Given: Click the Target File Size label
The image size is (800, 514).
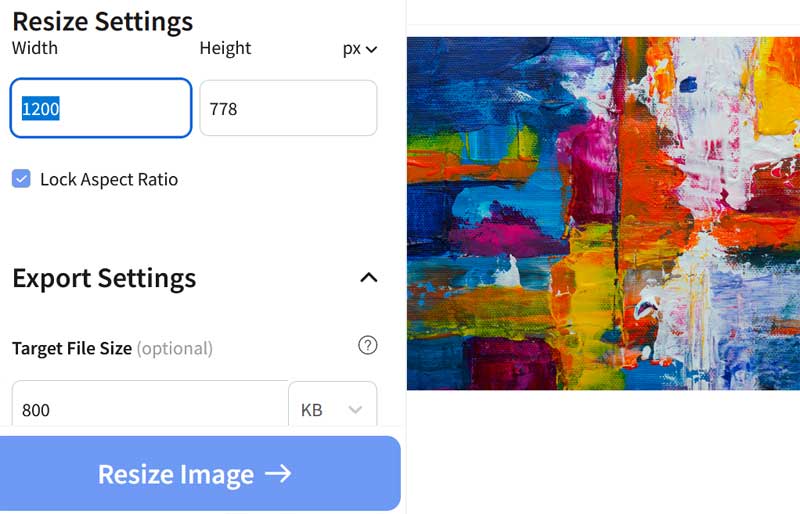Looking at the screenshot, I should [72, 348].
